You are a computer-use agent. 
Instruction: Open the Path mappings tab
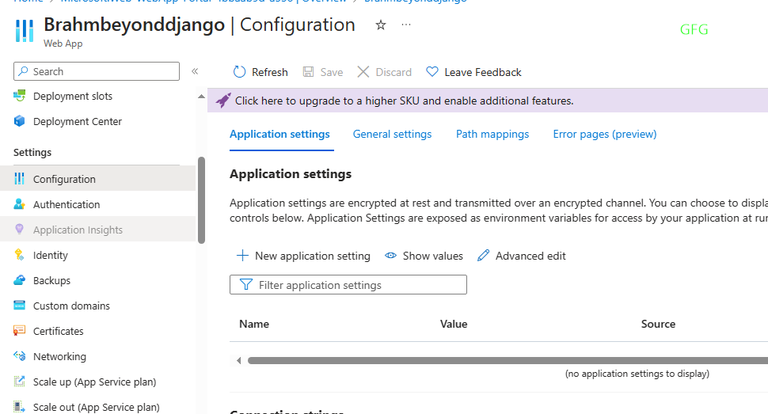click(x=492, y=134)
